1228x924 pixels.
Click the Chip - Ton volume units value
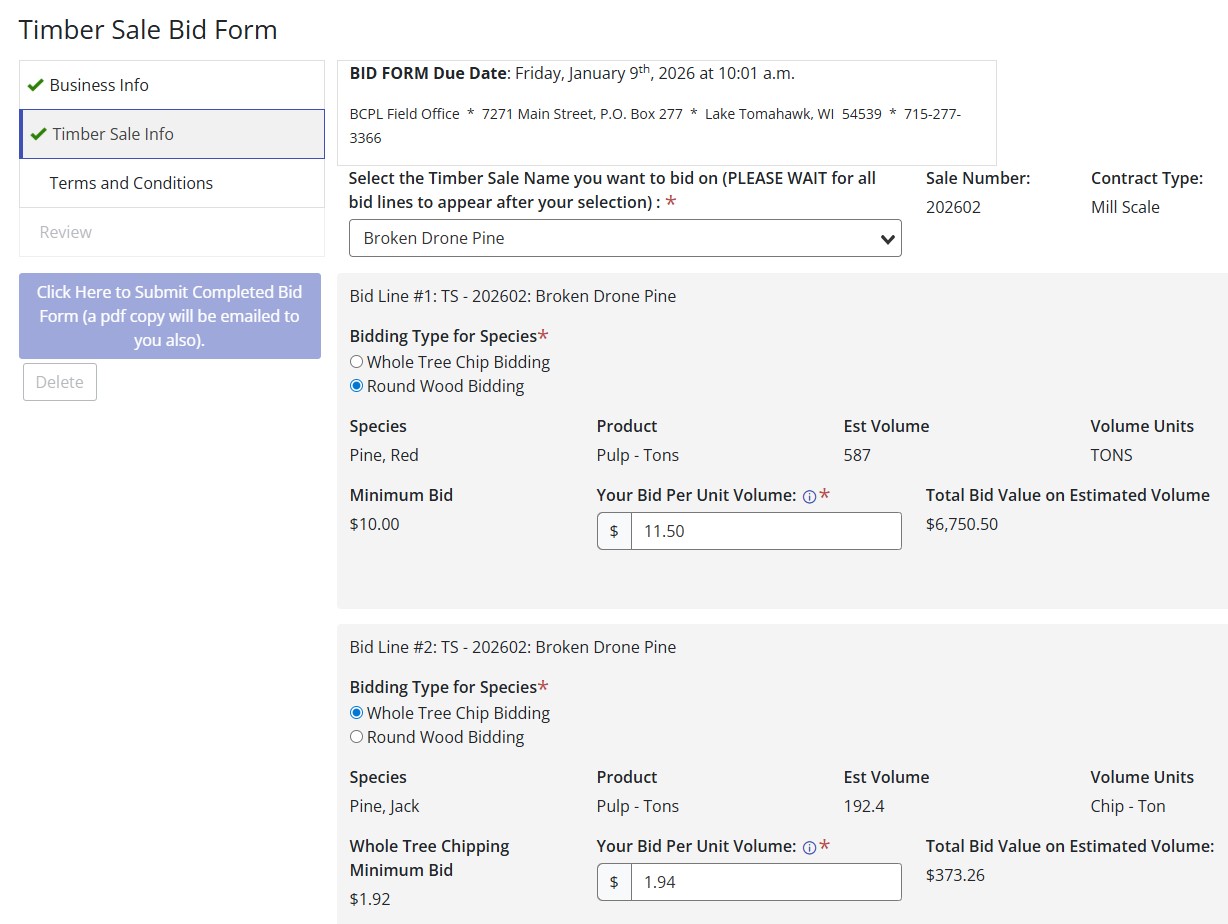[1128, 806]
